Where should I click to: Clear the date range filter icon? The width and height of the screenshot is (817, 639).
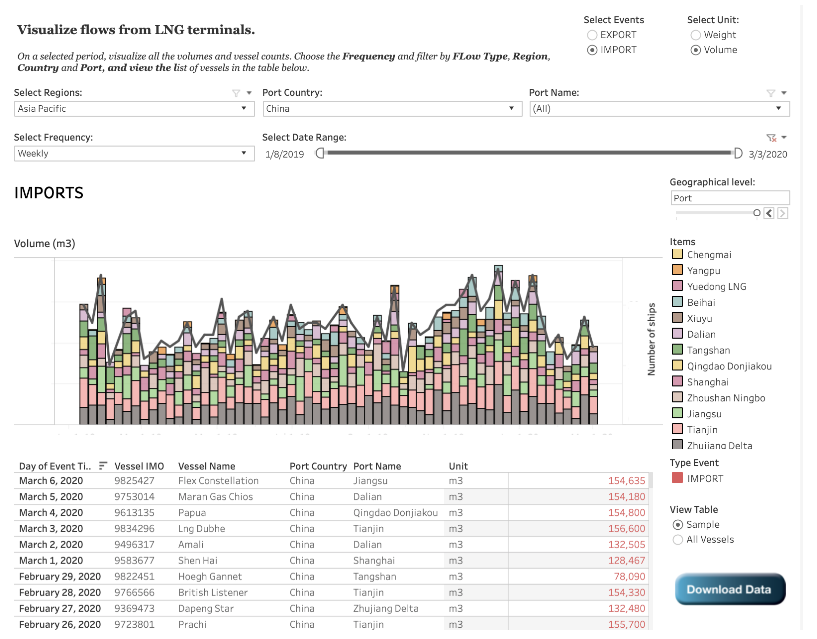pyautogui.click(x=770, y=138)
